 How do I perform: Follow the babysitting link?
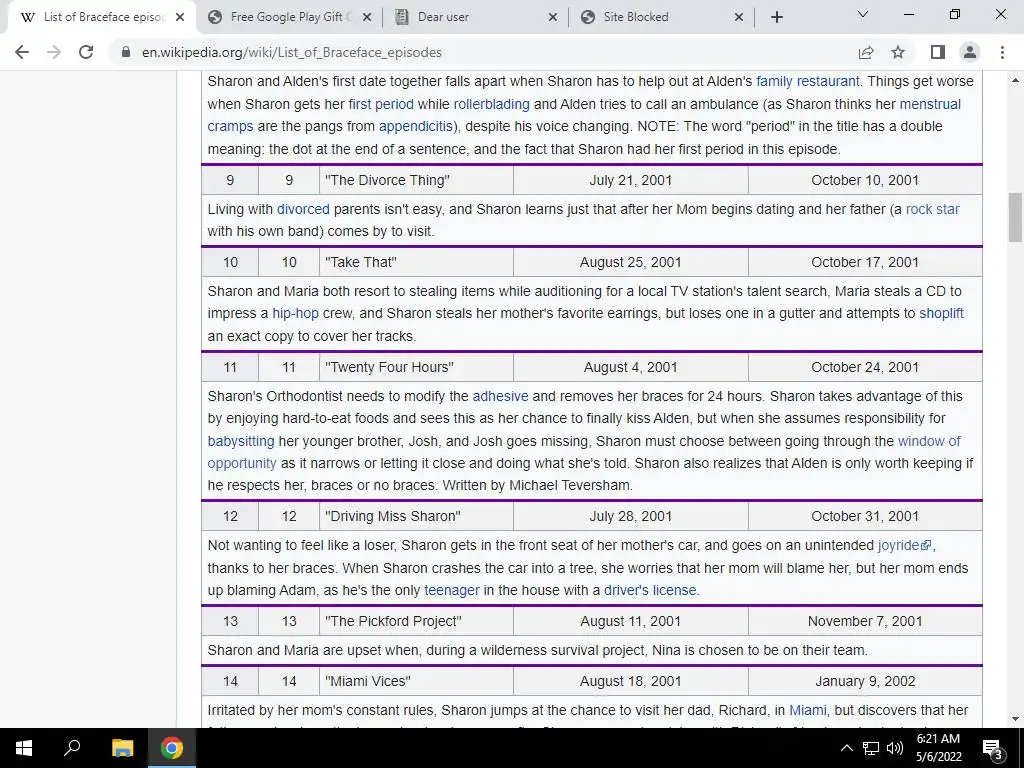click(241, 441)
